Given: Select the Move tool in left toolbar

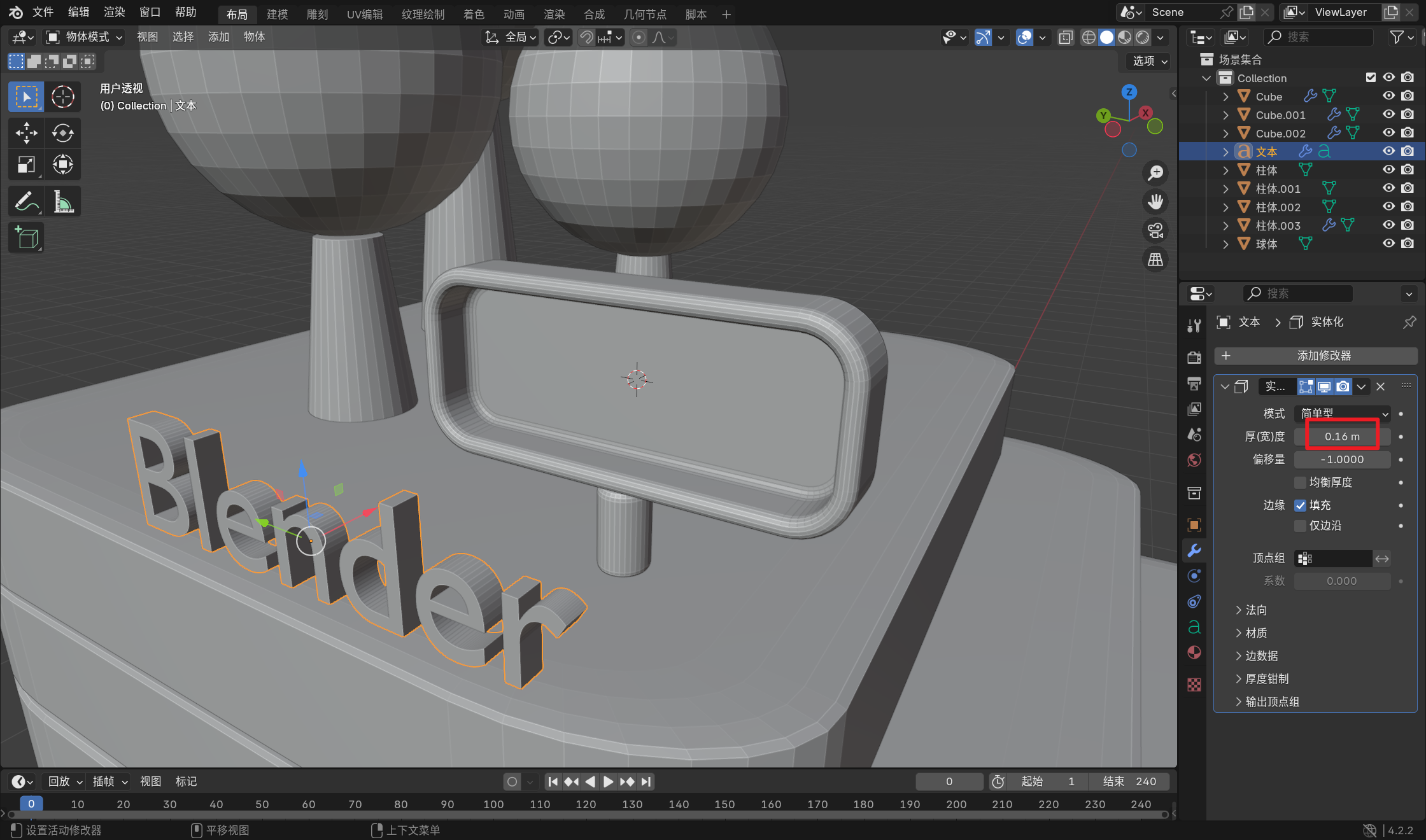Looking at the screenshot, I should pos(26,132).
